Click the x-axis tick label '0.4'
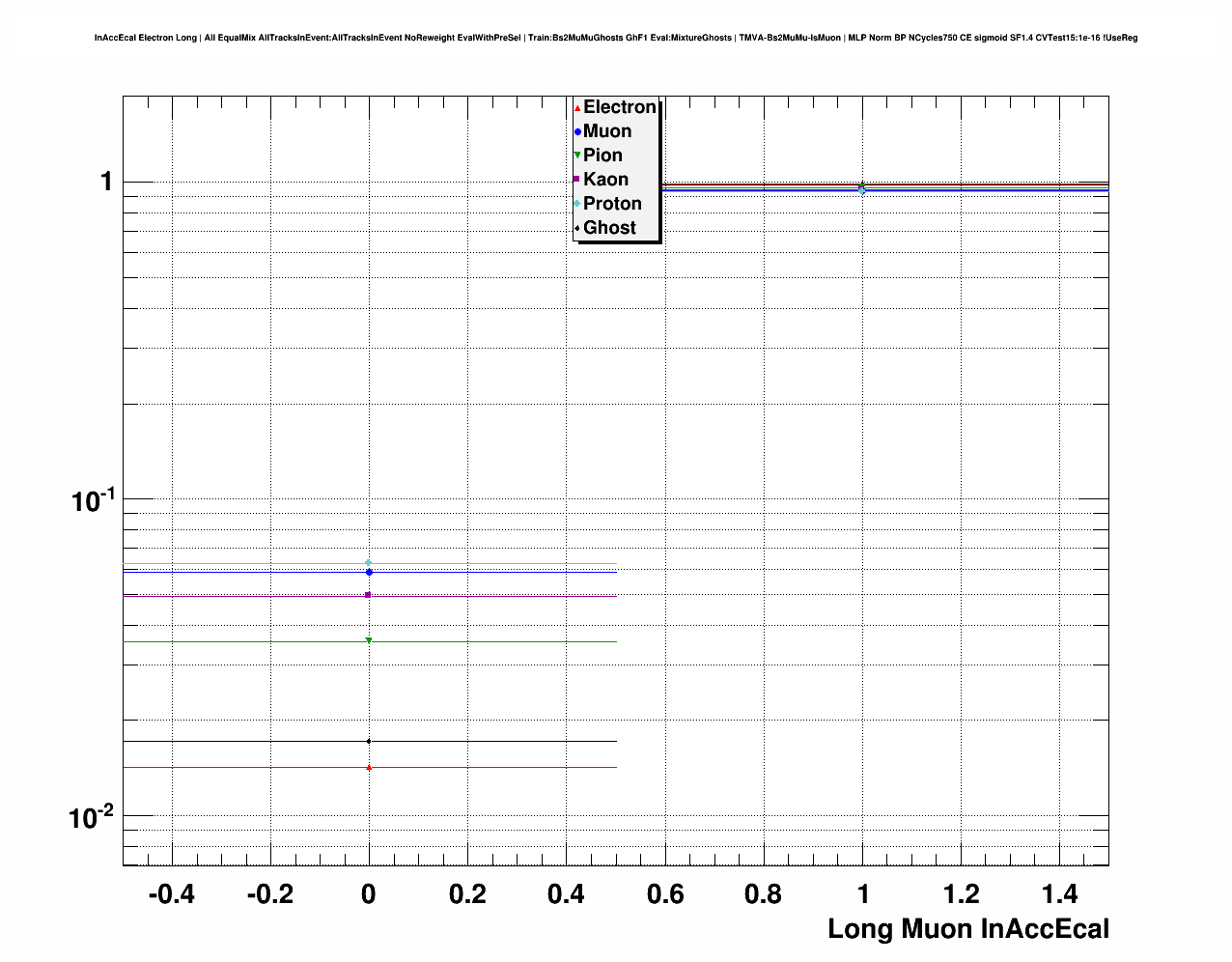Screen dimensions: 1232x962 pyautogui.click(x=567, y=894)
